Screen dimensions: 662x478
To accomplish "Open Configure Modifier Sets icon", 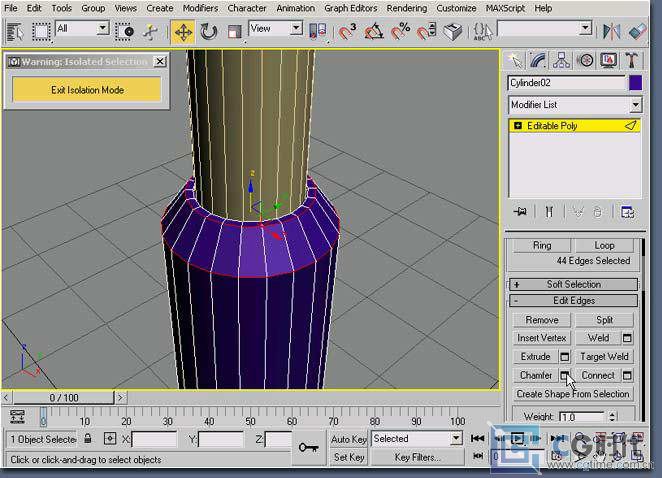I will [x=627, y=212].
